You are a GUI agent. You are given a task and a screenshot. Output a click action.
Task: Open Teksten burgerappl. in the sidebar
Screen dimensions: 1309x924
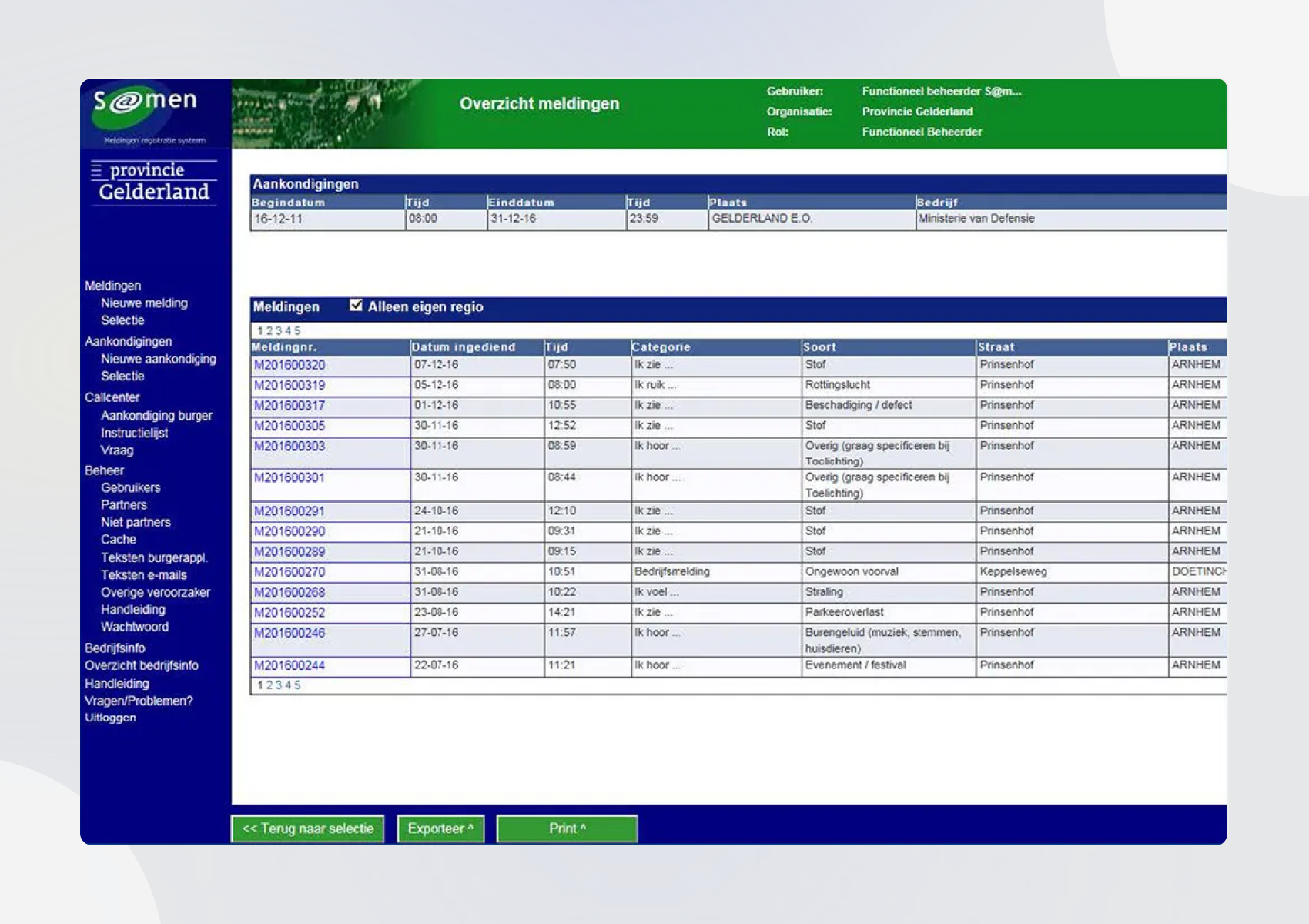click(x=154, y=557)
